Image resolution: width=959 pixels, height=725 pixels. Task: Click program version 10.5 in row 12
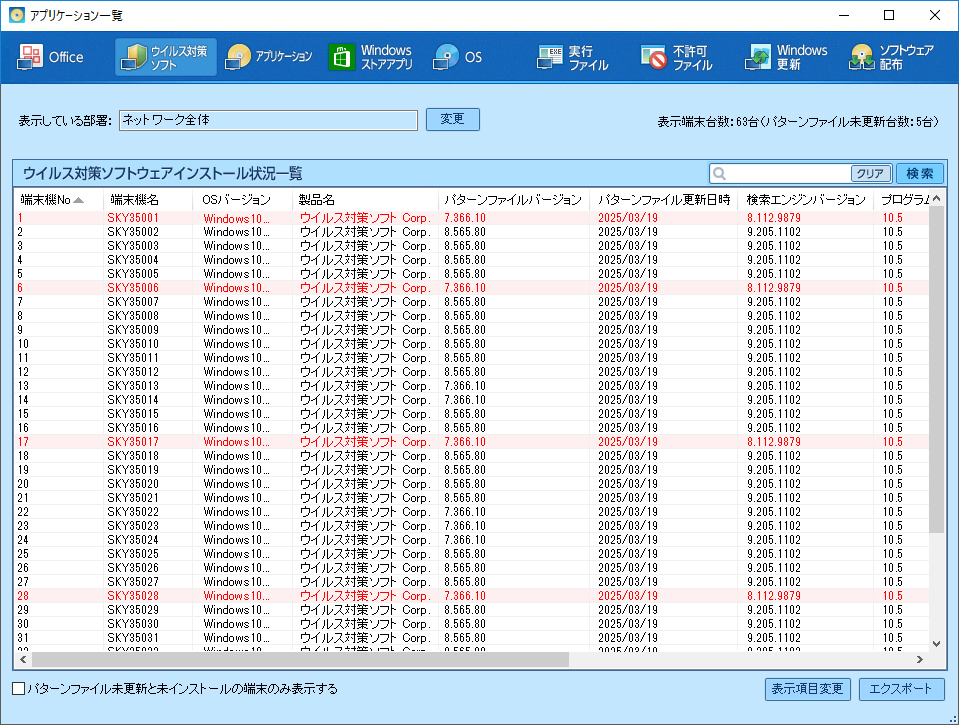coord(892,372)
